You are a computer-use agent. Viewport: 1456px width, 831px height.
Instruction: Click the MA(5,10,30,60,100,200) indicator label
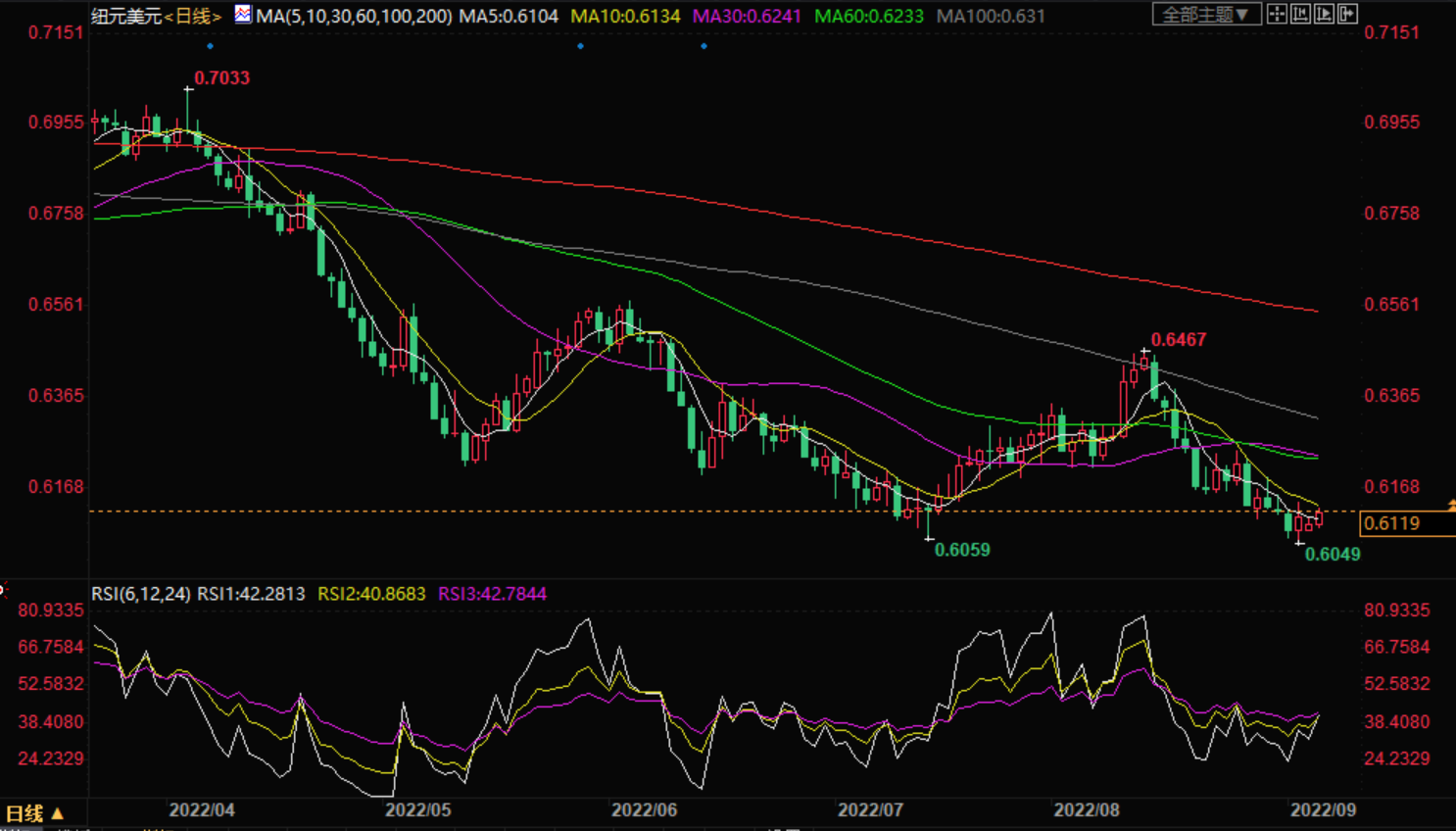354,17
